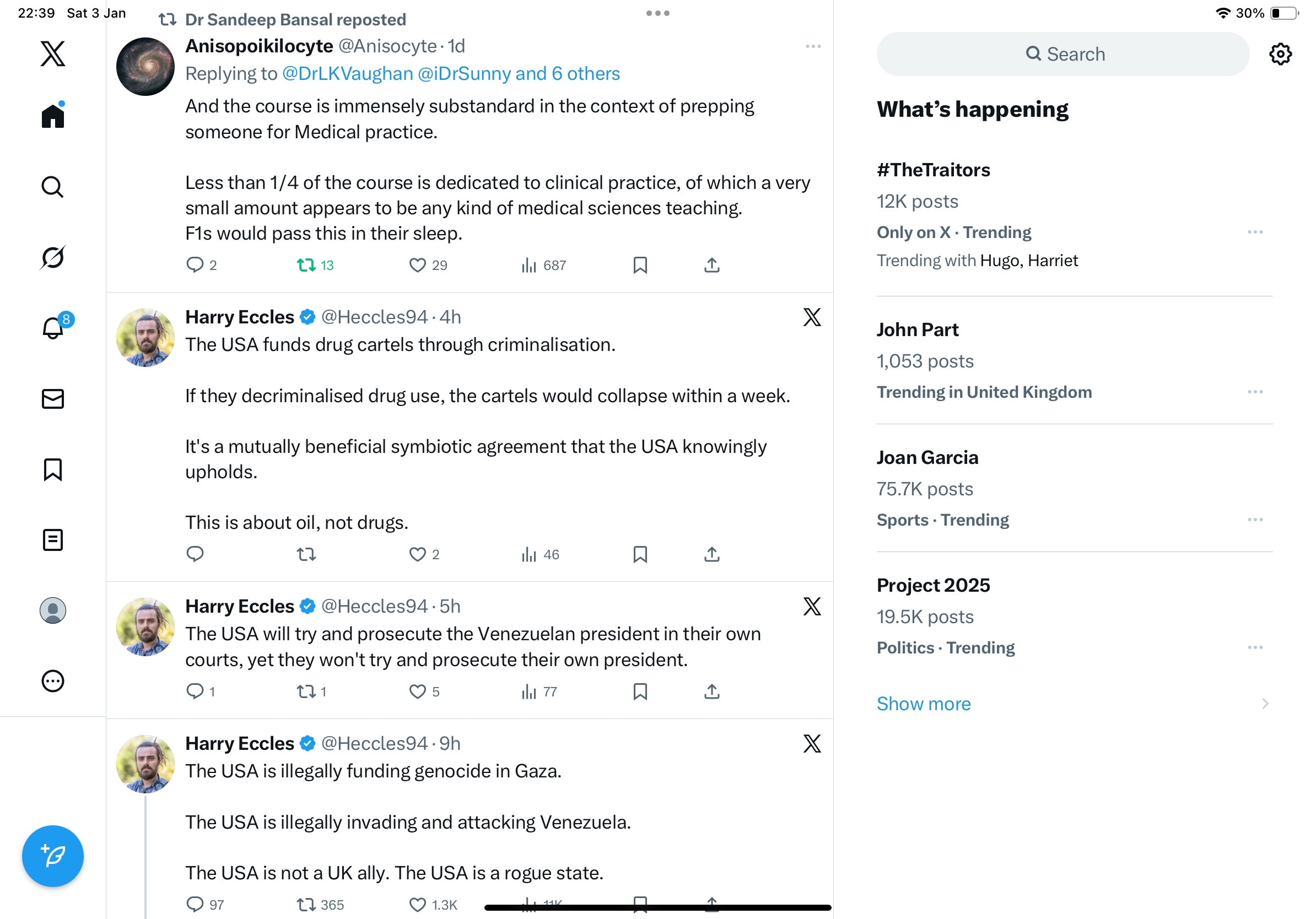
Task: Open the settings gear beside Search
Action: coord(1279,55)
